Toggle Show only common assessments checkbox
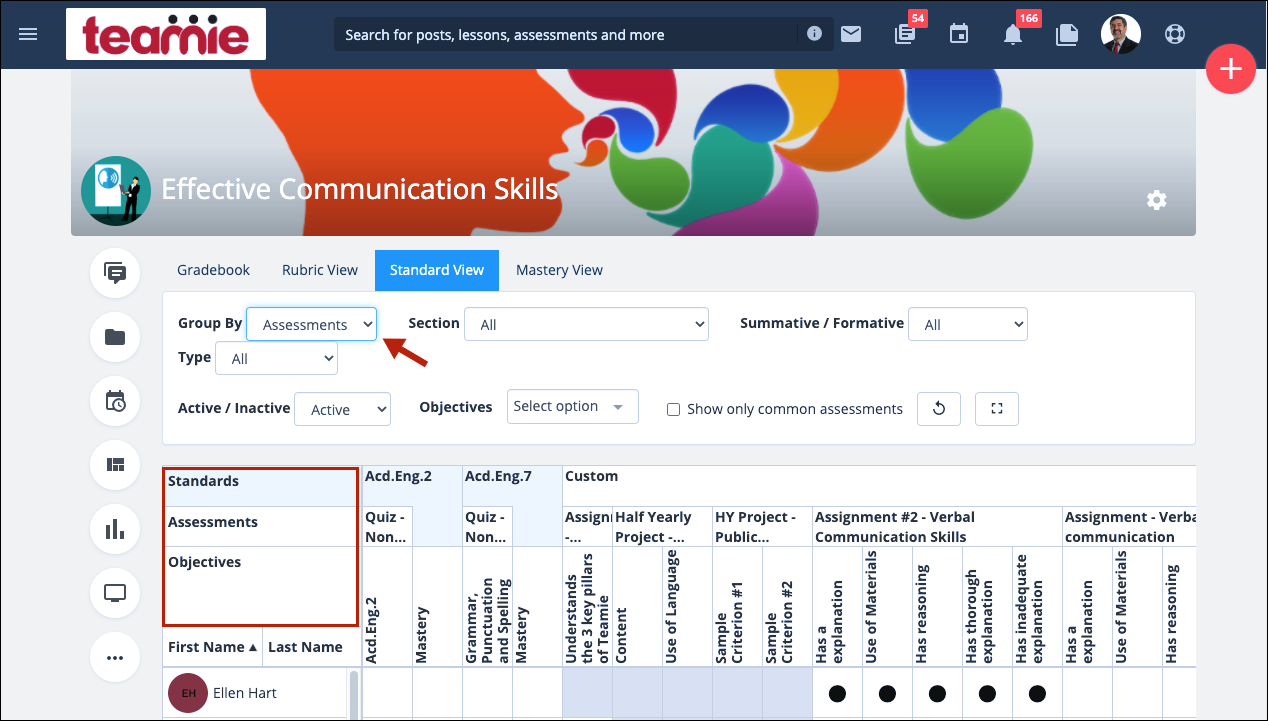This screenshot has width=1268, height=721. tap(674, 409)
